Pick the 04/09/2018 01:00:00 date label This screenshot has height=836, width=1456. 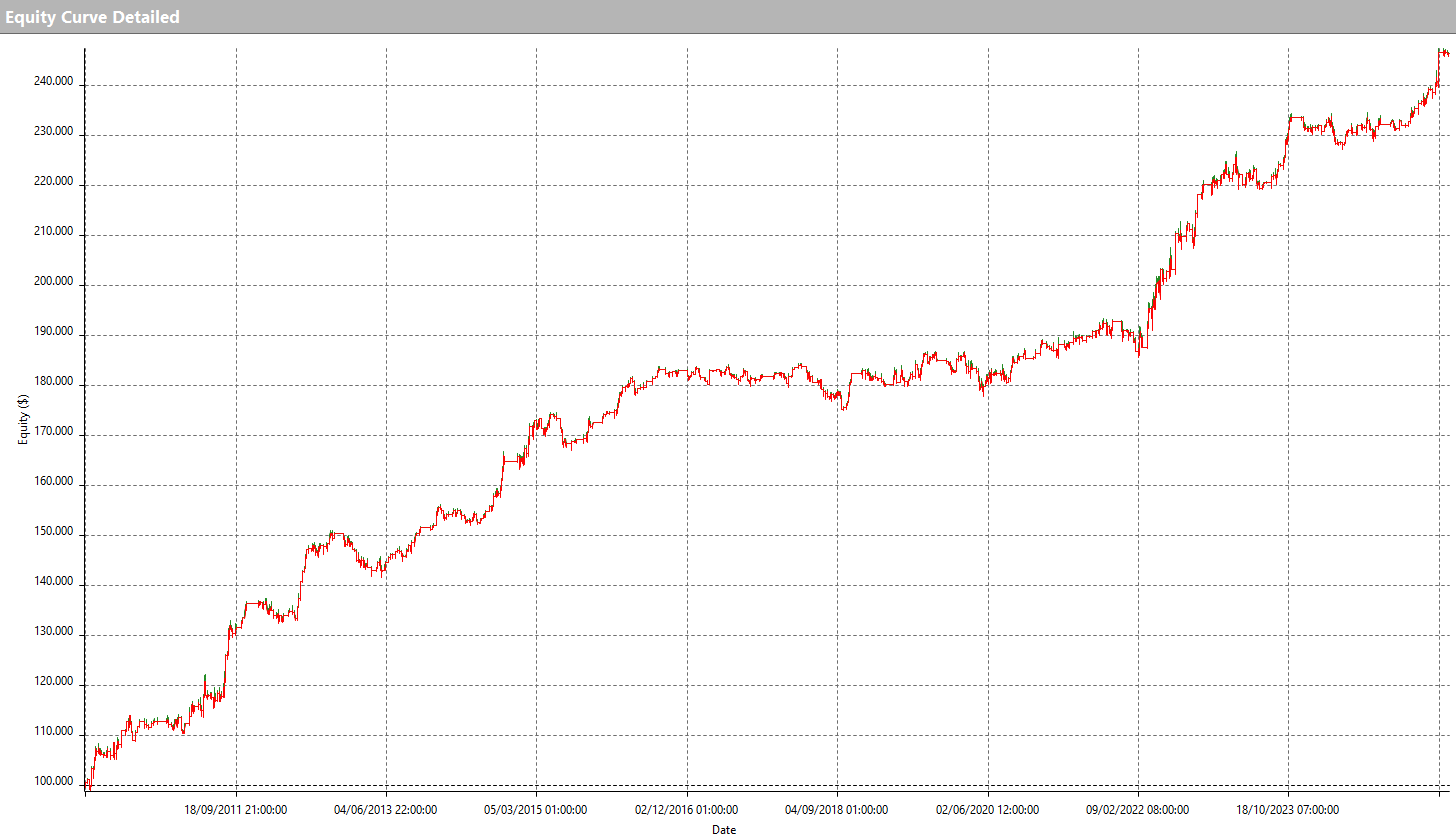pos(837,810)
